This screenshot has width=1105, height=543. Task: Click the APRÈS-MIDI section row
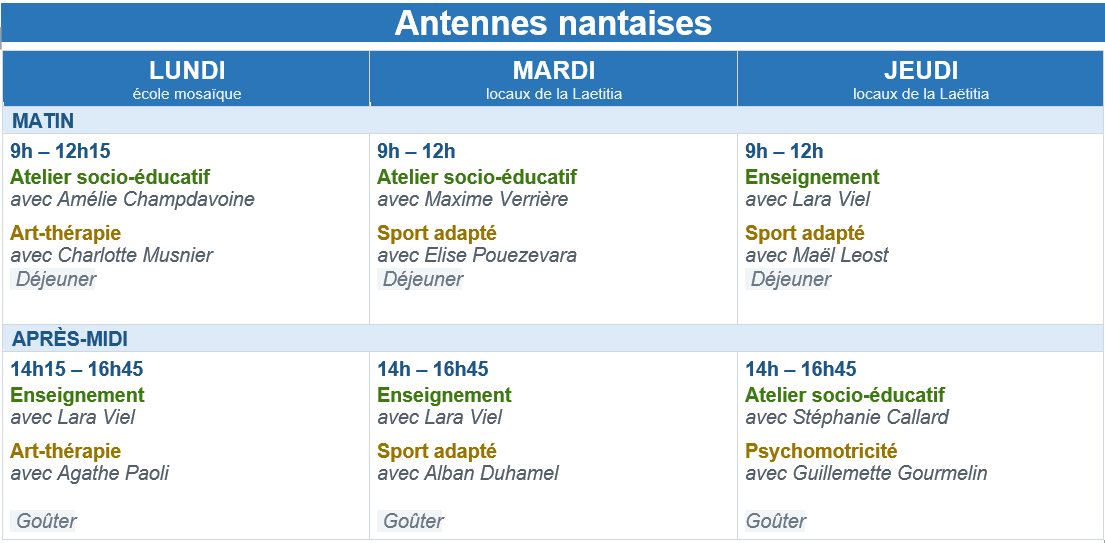[x=552, y=339]
